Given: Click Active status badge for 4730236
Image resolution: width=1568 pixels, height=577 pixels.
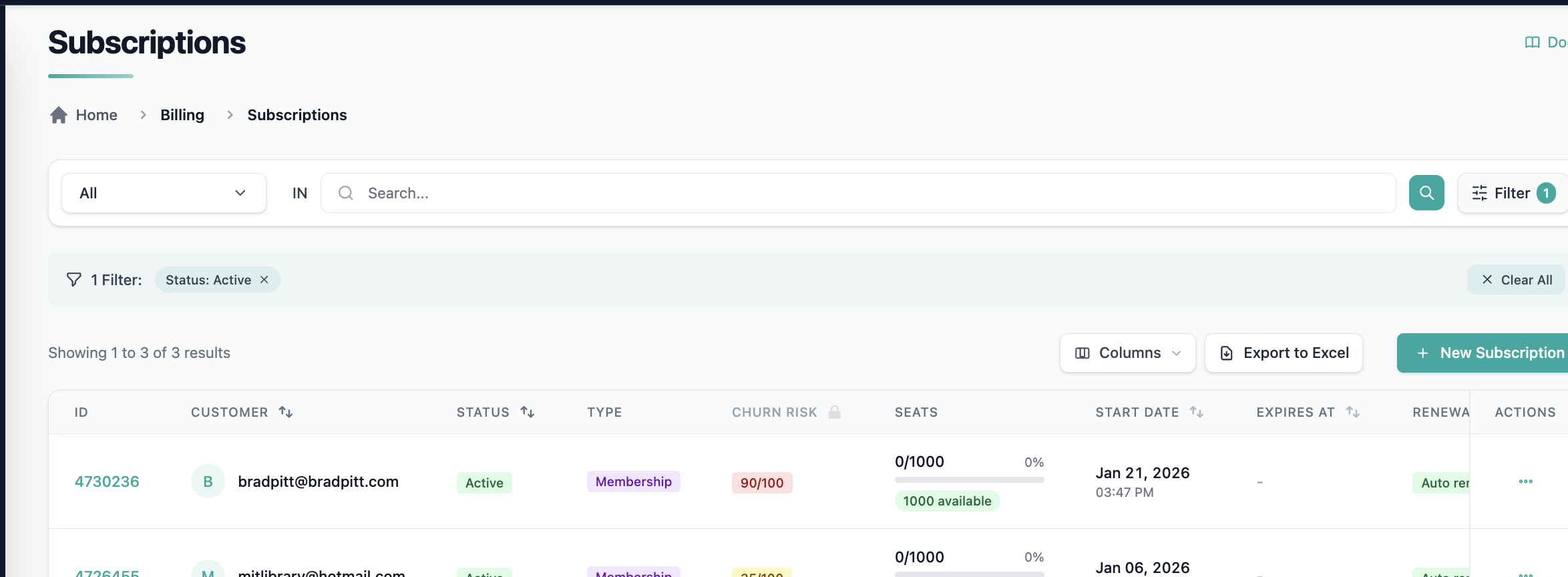Looking at the screenshot, I should click(484, 483).
